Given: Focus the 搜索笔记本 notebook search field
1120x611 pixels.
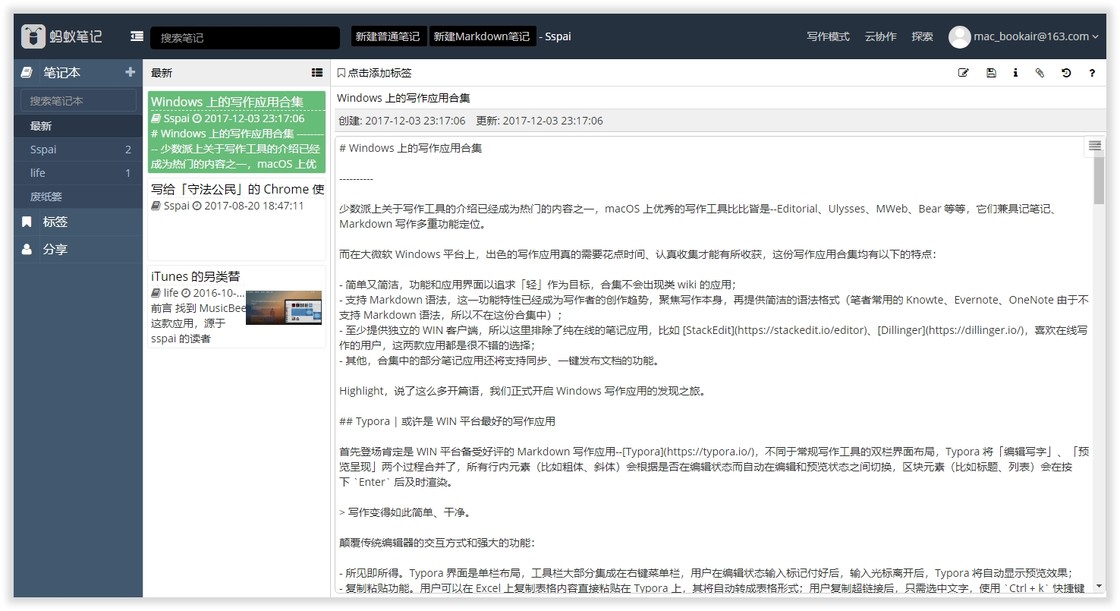Looking at the screenshot, I should coord(78,101).
